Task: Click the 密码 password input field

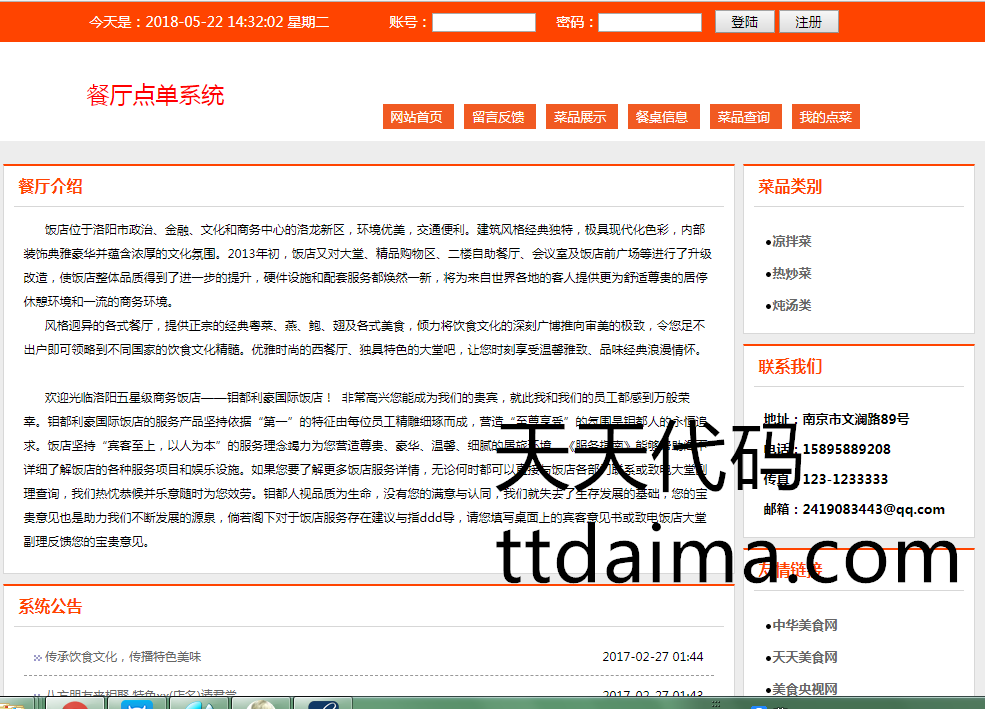Action: tap(649, 22)
